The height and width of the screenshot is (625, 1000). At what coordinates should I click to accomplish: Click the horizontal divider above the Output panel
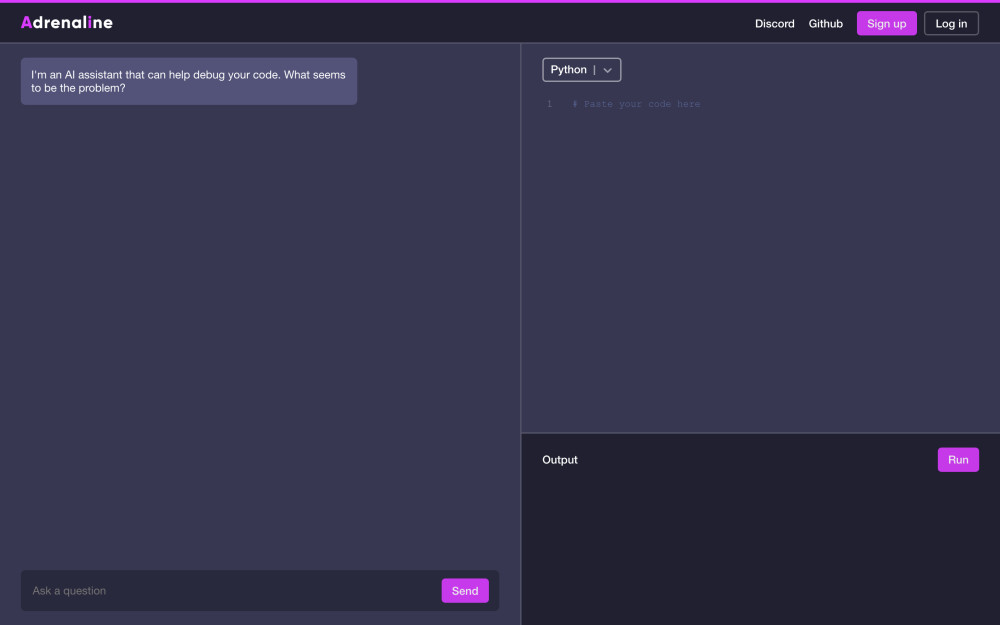click(760, 433)
